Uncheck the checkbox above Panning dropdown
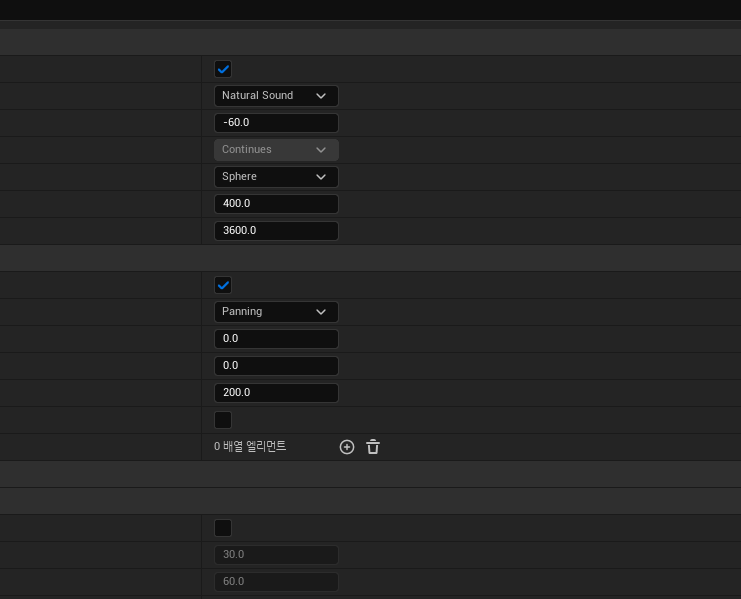The width and height of the screenshot is (741, 599). point(223,285)
